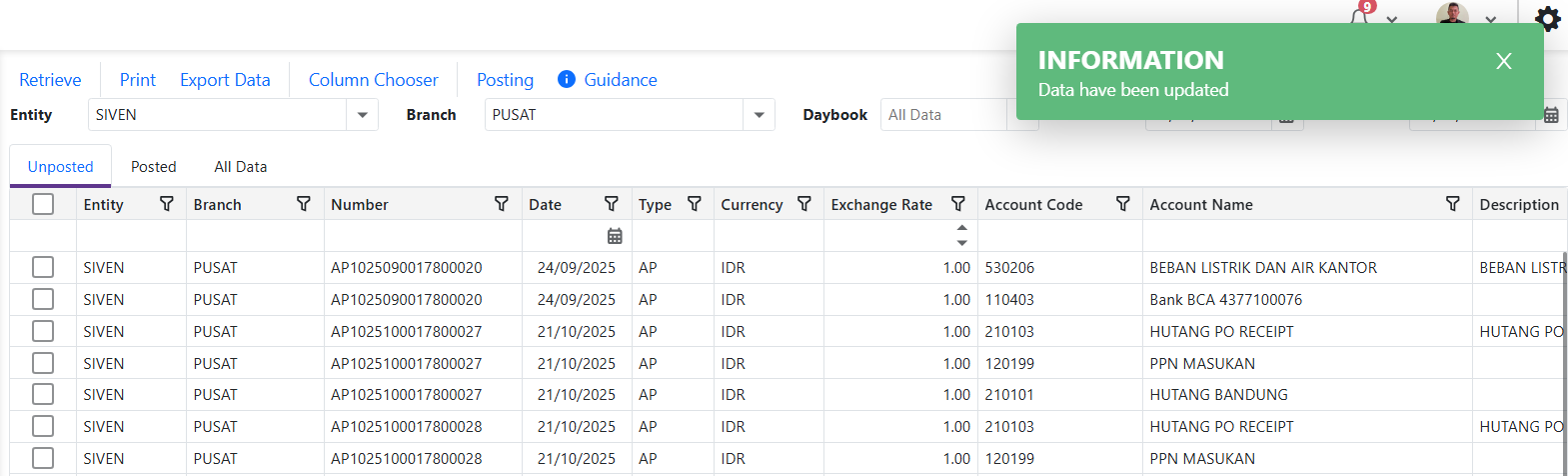The height and width of the screenshot is (476, 1568).
Task: Filter the Currency column
Action: pyautogui.click(x=804, y=204)
